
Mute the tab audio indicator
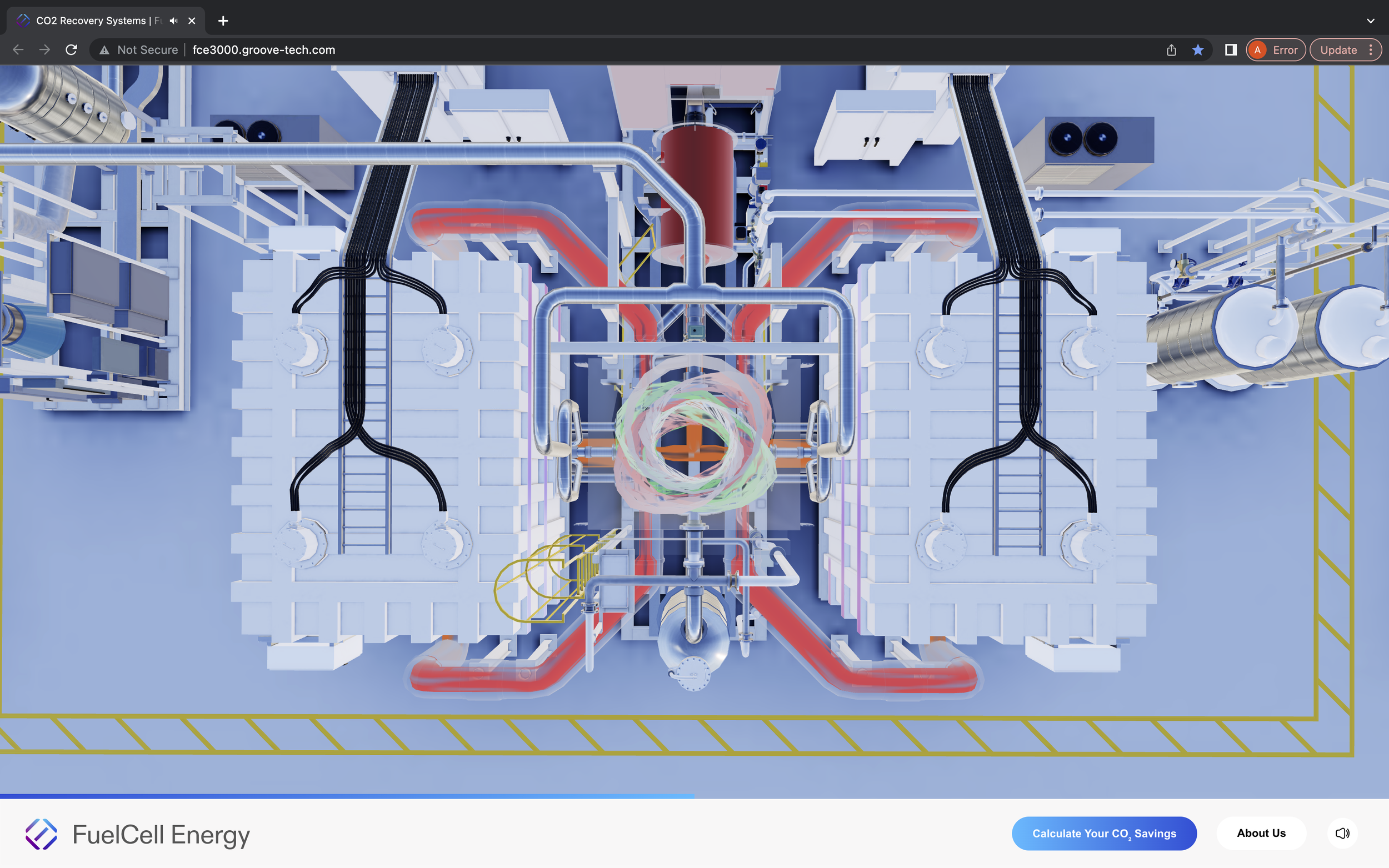point(173,21)
